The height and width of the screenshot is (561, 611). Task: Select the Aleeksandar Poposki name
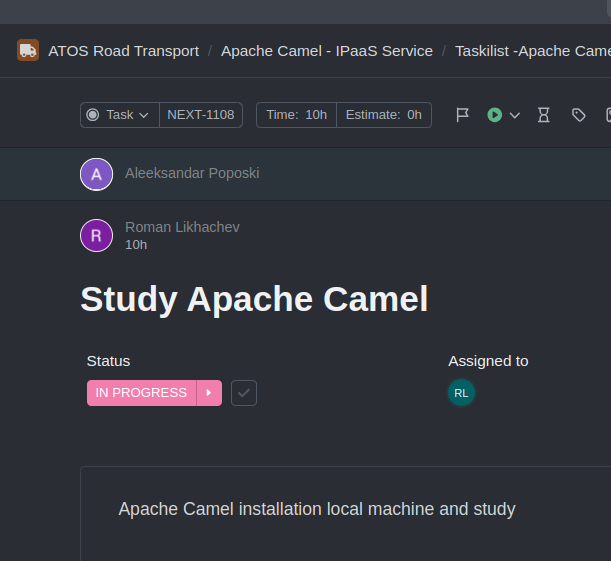tap(192, 173)
